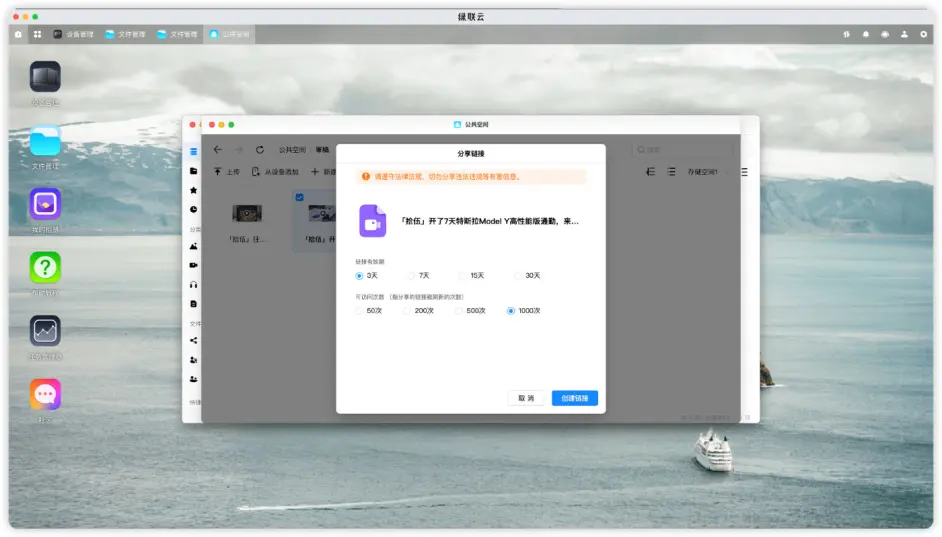The image size is (942, 537).
Task: Select the 200次 access count option
Action: click(x=408, y=311)
